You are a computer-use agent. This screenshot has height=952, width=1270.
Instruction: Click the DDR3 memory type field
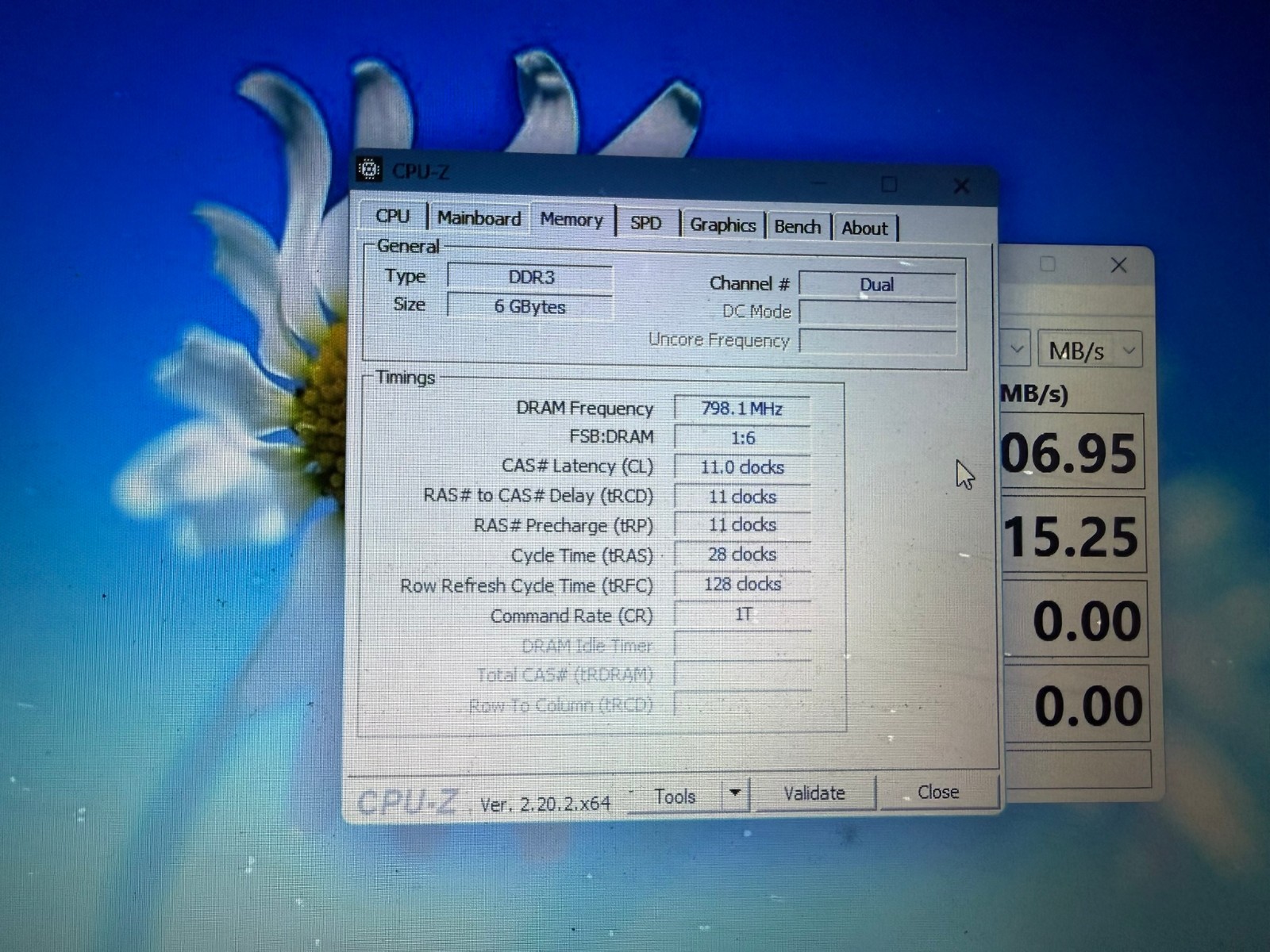[530, 278]
